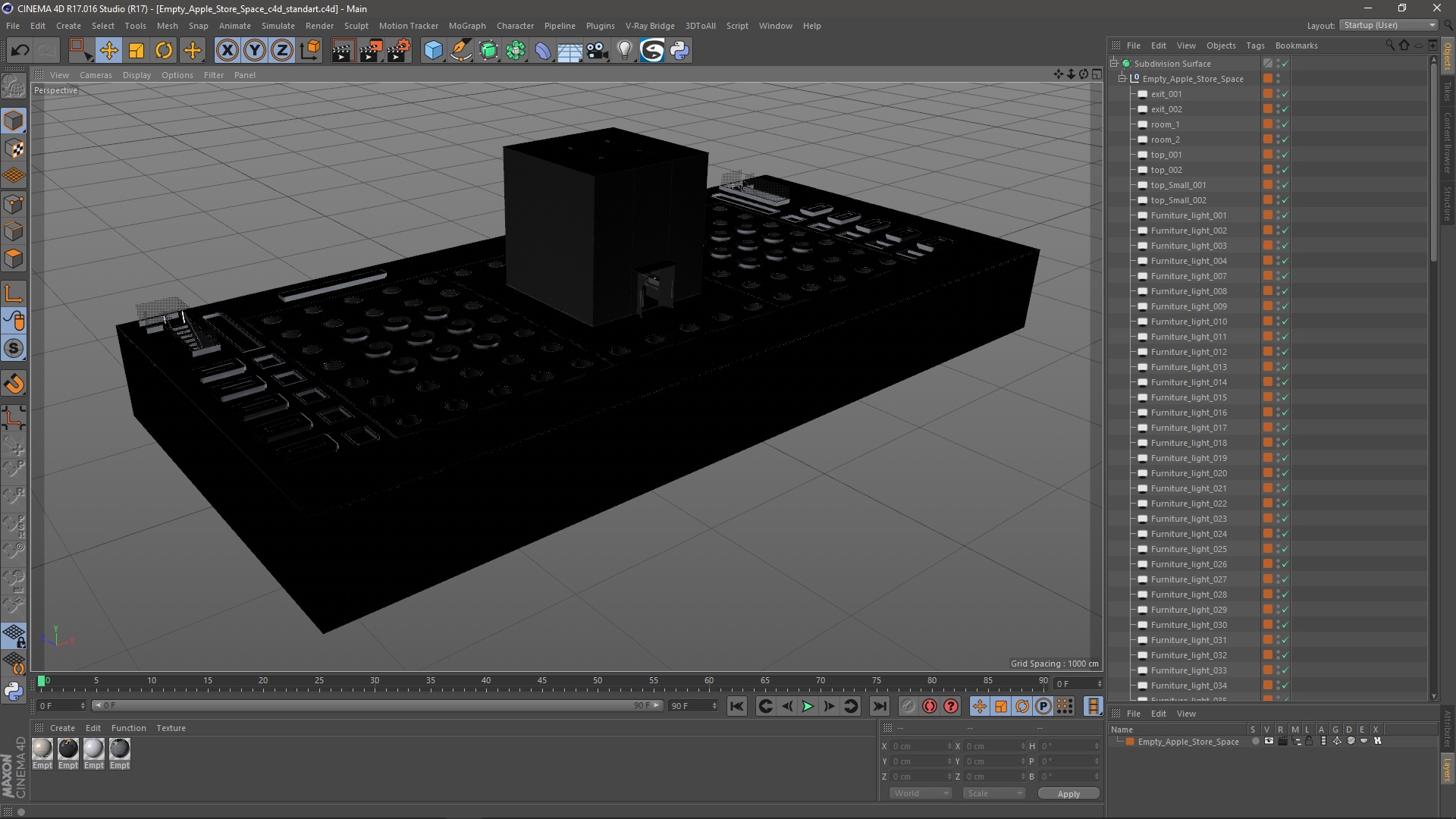
Task: Open the Structure side tab
Action: click(x=1448, y=203)
